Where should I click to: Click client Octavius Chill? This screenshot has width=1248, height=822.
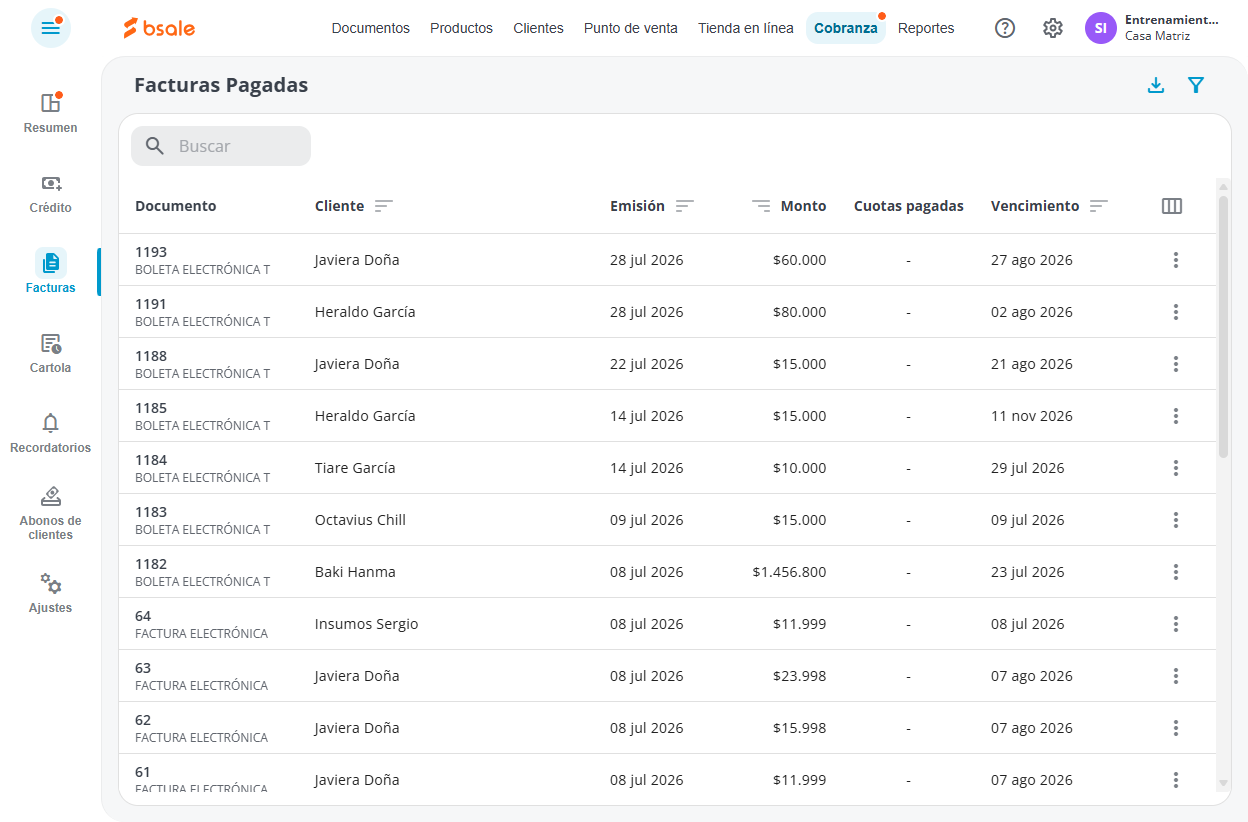360,520
